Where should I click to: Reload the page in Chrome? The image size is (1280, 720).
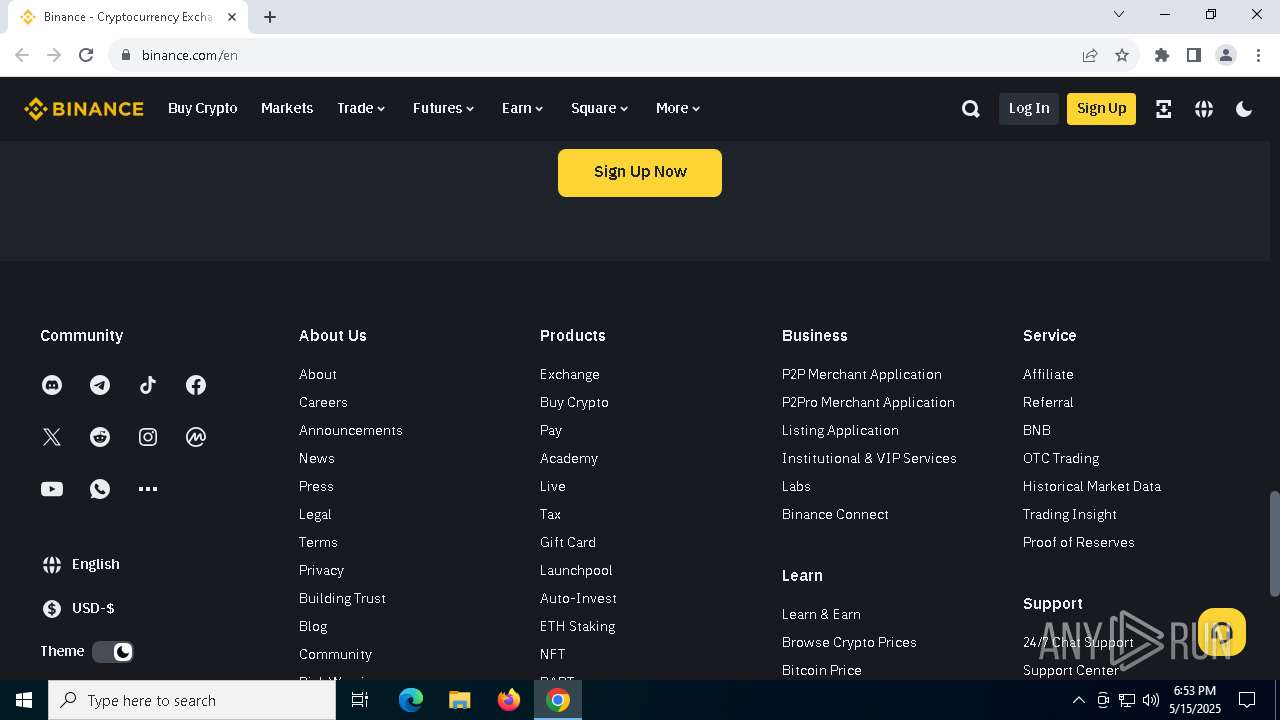coord(86,55)
